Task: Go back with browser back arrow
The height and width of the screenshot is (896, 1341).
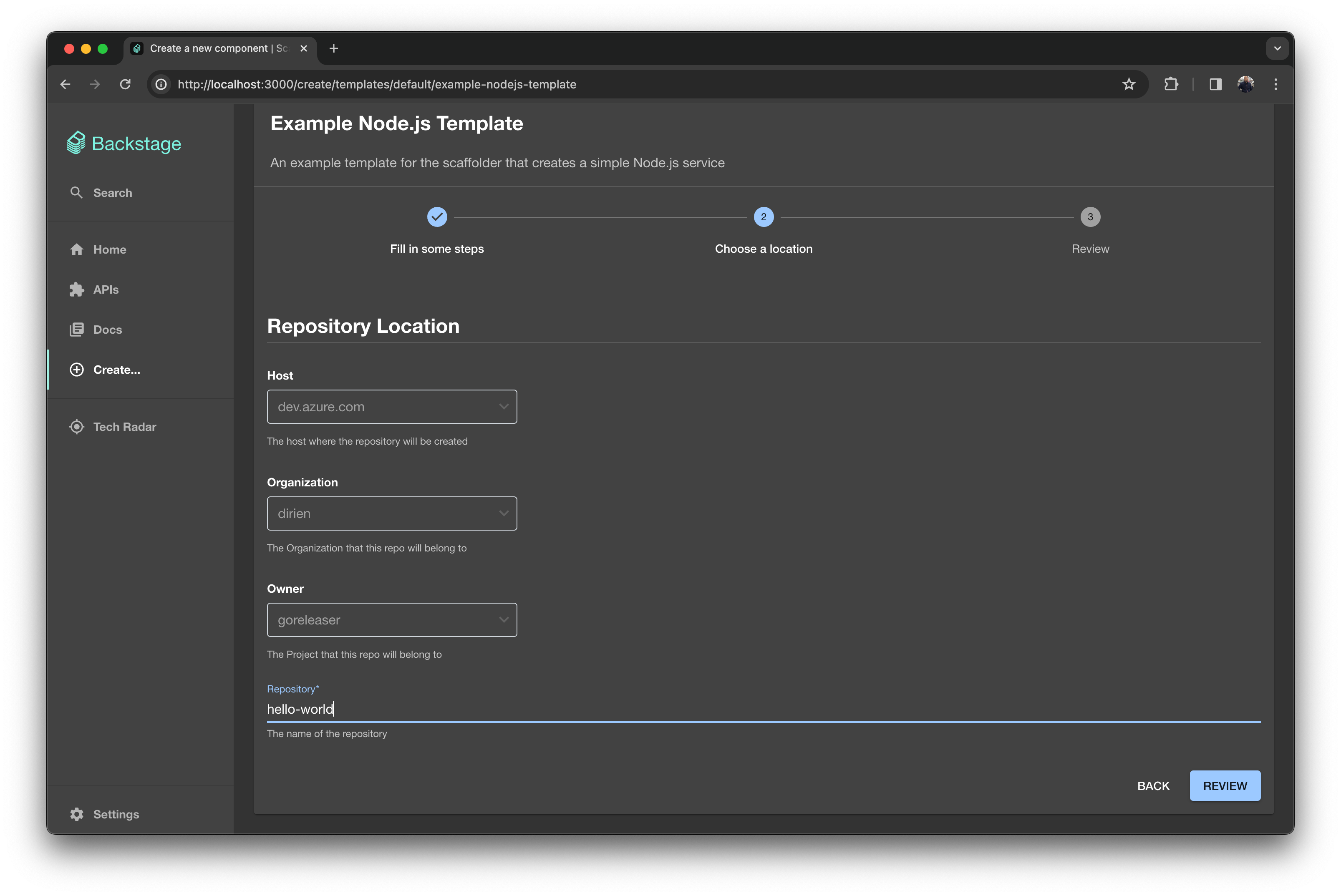Action: click(x=65, y=85)
